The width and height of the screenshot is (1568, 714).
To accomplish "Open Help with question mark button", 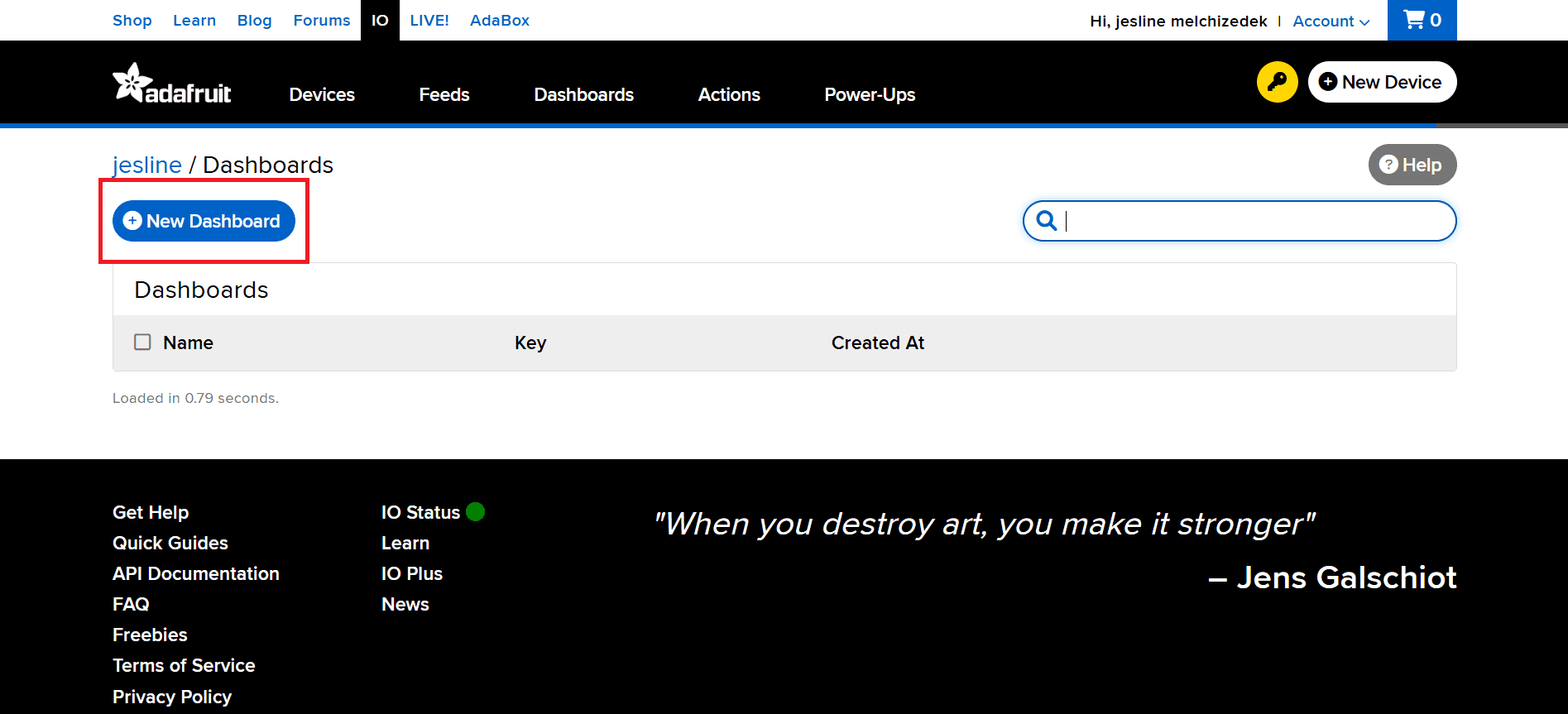I will [1412, 165].
